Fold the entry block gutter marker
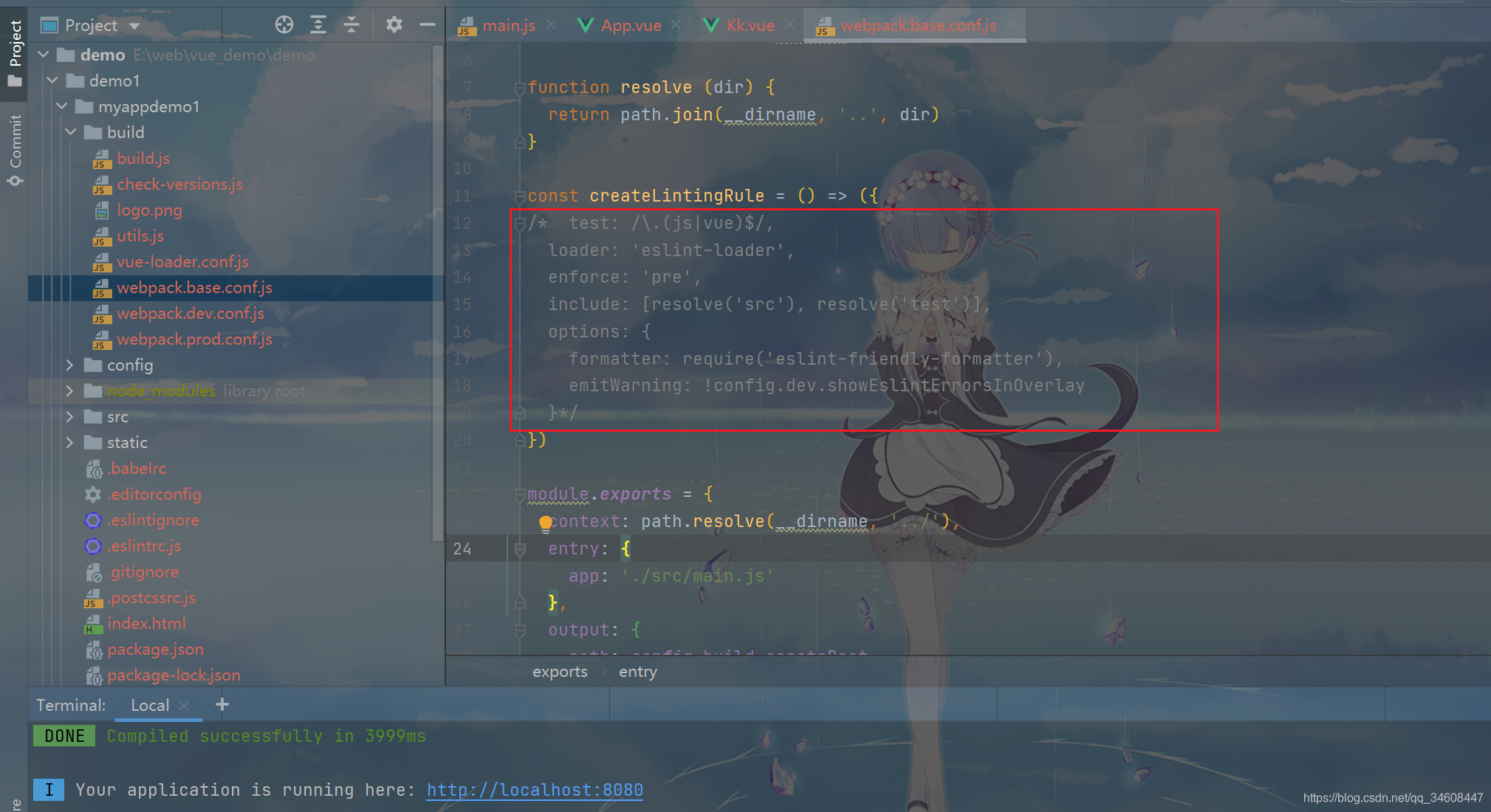The image size is (1491, 812). tap(520, 549)
